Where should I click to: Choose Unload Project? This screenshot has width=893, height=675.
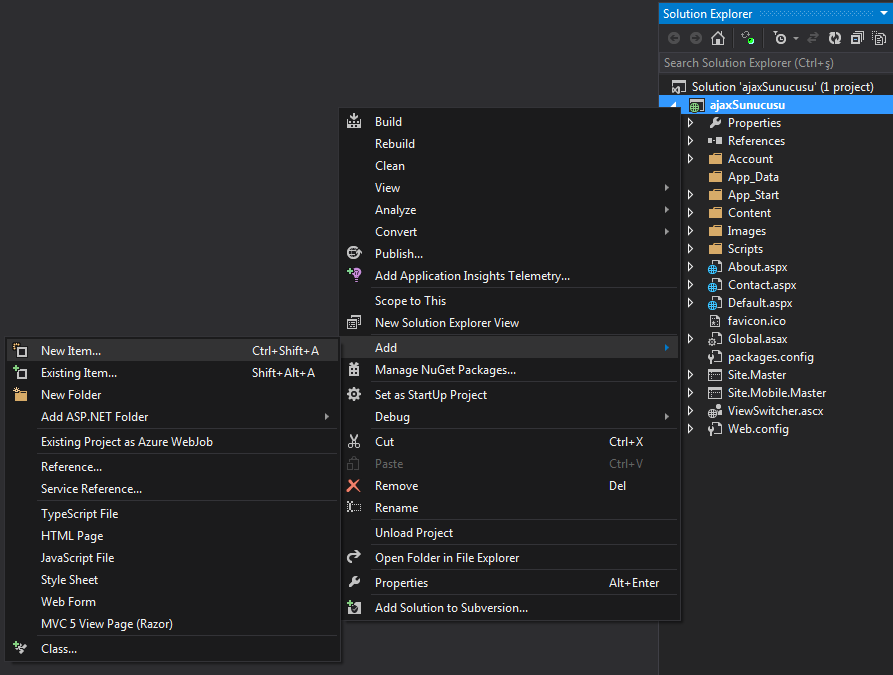point(510,533)
